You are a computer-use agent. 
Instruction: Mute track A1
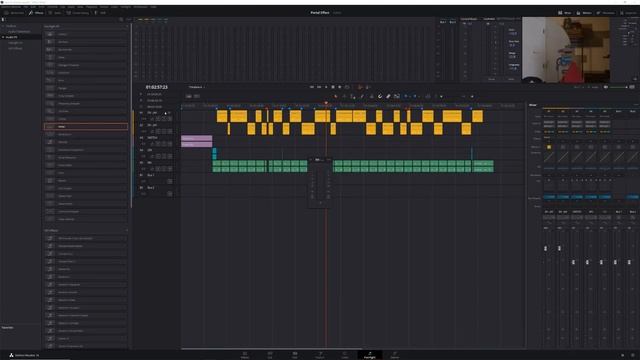click(170, 119)
